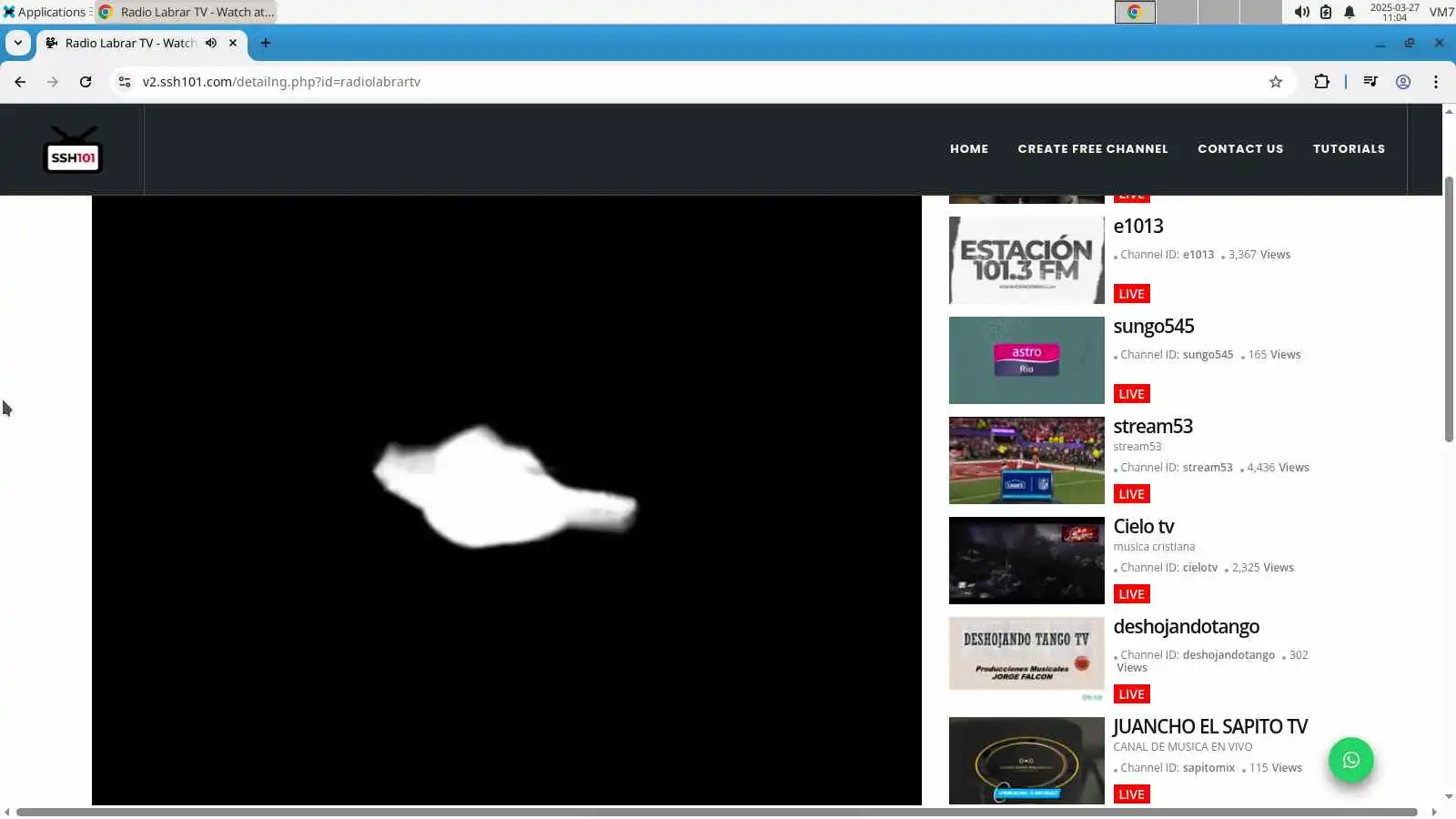The image size is (1456, 819).
Task: Click the 'CANAL DE MUSICA EN VIVO' text
Action: click(x=1183, y=747)
